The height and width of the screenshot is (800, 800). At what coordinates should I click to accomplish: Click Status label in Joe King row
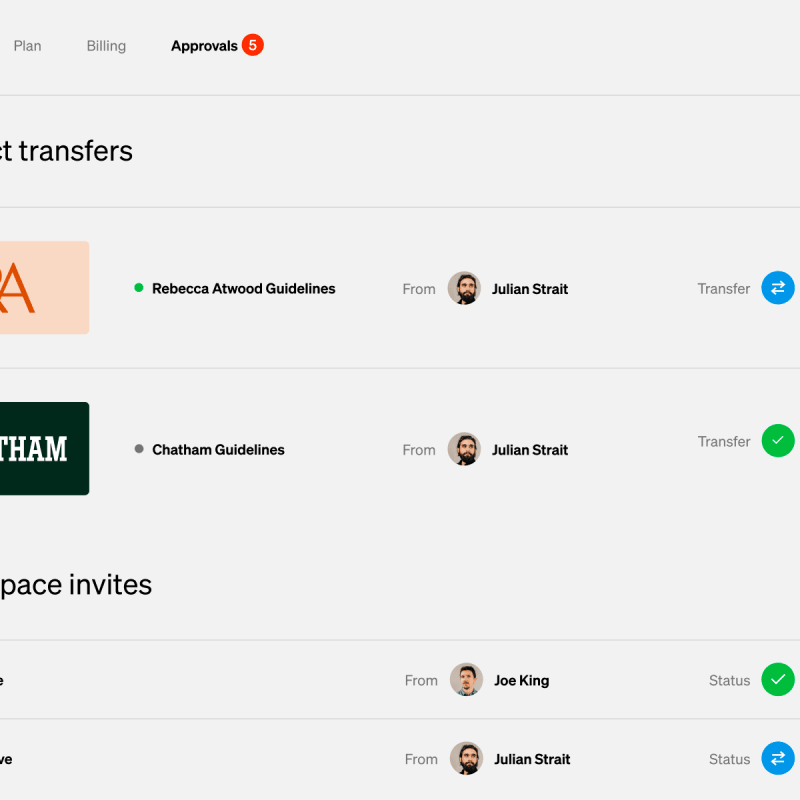(729, 681)
